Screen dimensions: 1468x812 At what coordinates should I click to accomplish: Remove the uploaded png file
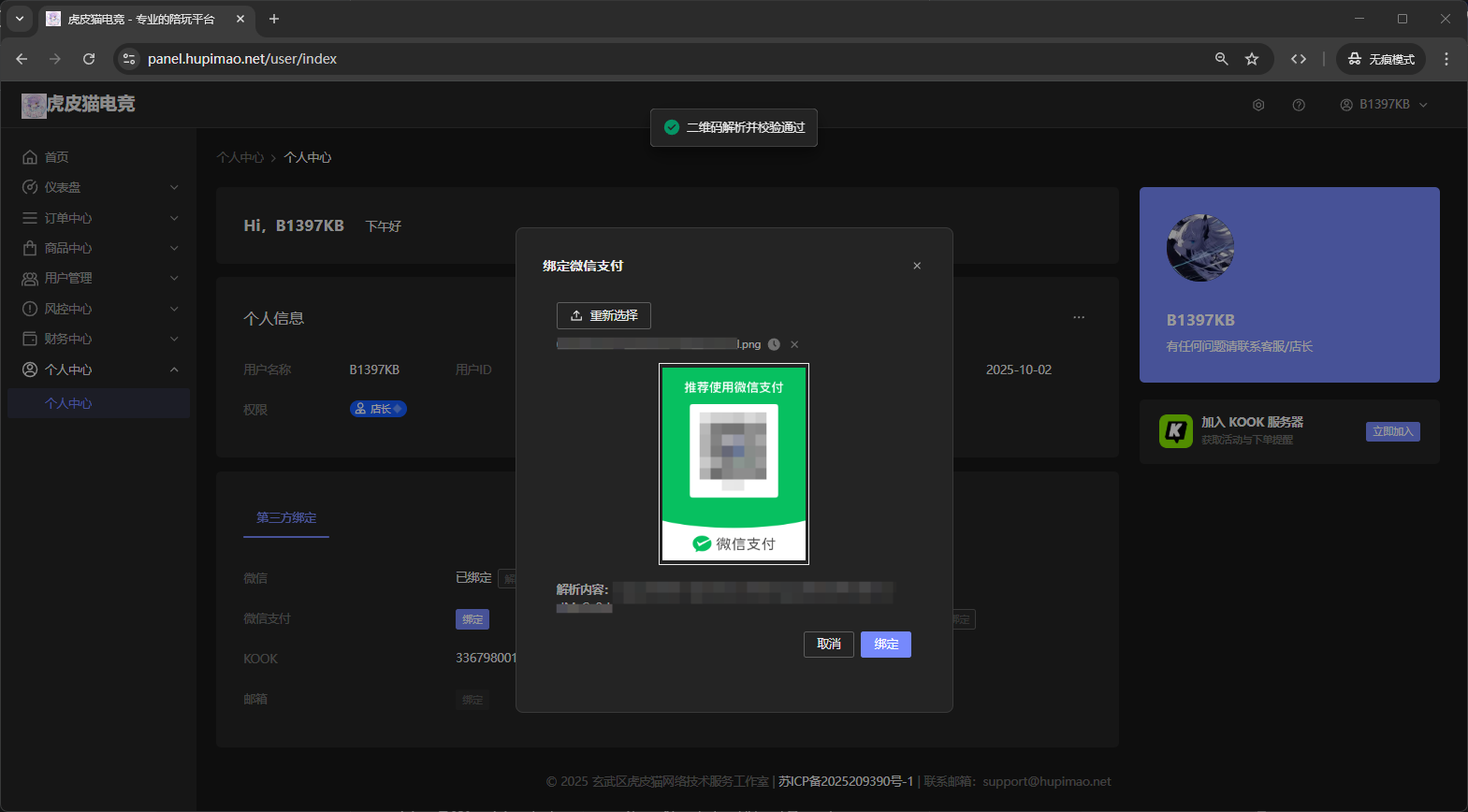(794, 344)
